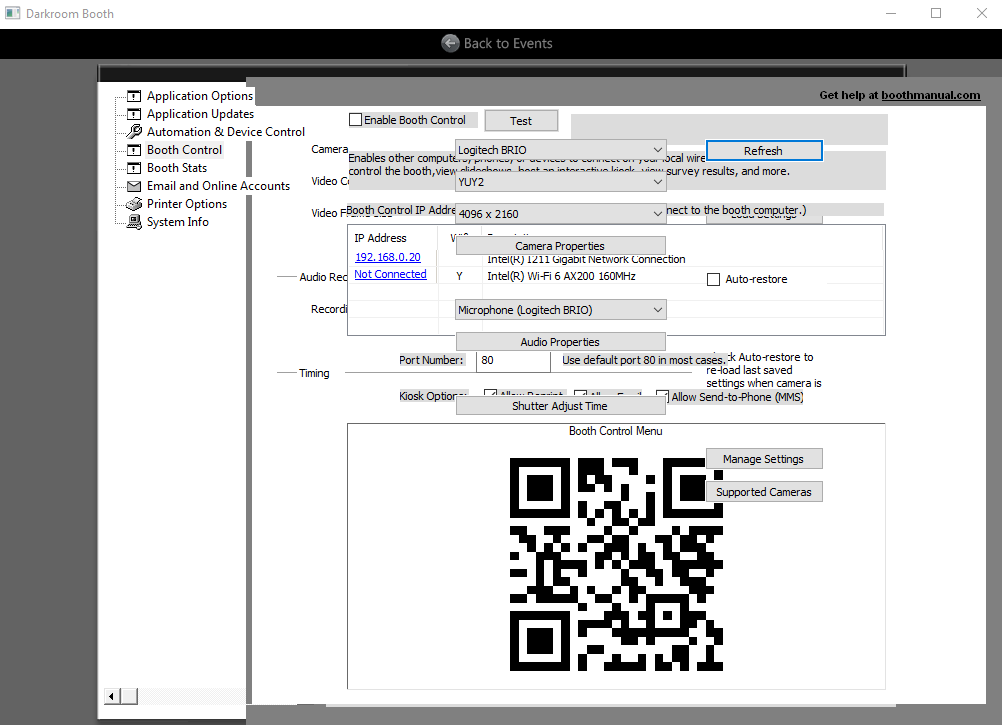Open Audio Properties
This screenshot has height=725, width=1002.
click(560, 342)
